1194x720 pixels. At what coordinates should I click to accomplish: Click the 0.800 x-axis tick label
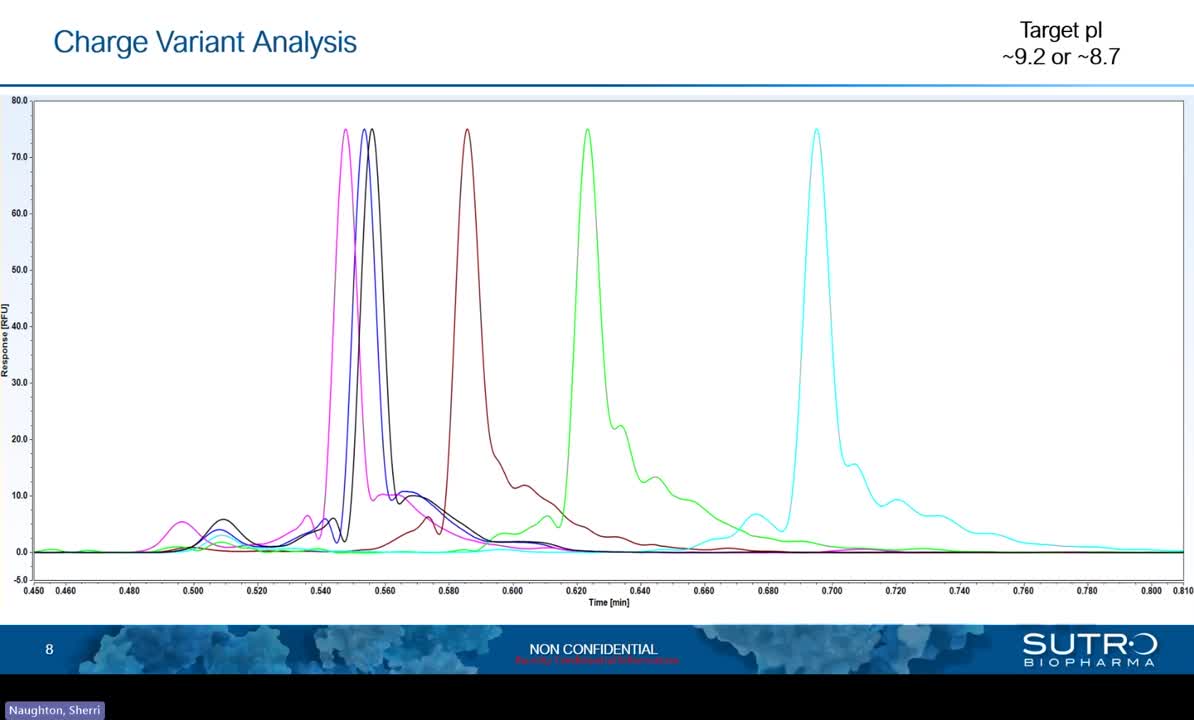coord(1151,591)
